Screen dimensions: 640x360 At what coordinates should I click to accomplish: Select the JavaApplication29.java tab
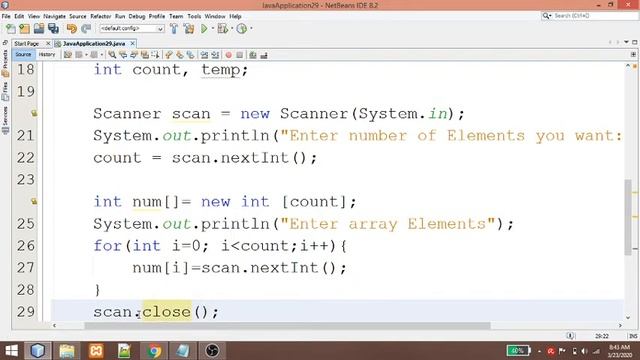click(94, 43)
